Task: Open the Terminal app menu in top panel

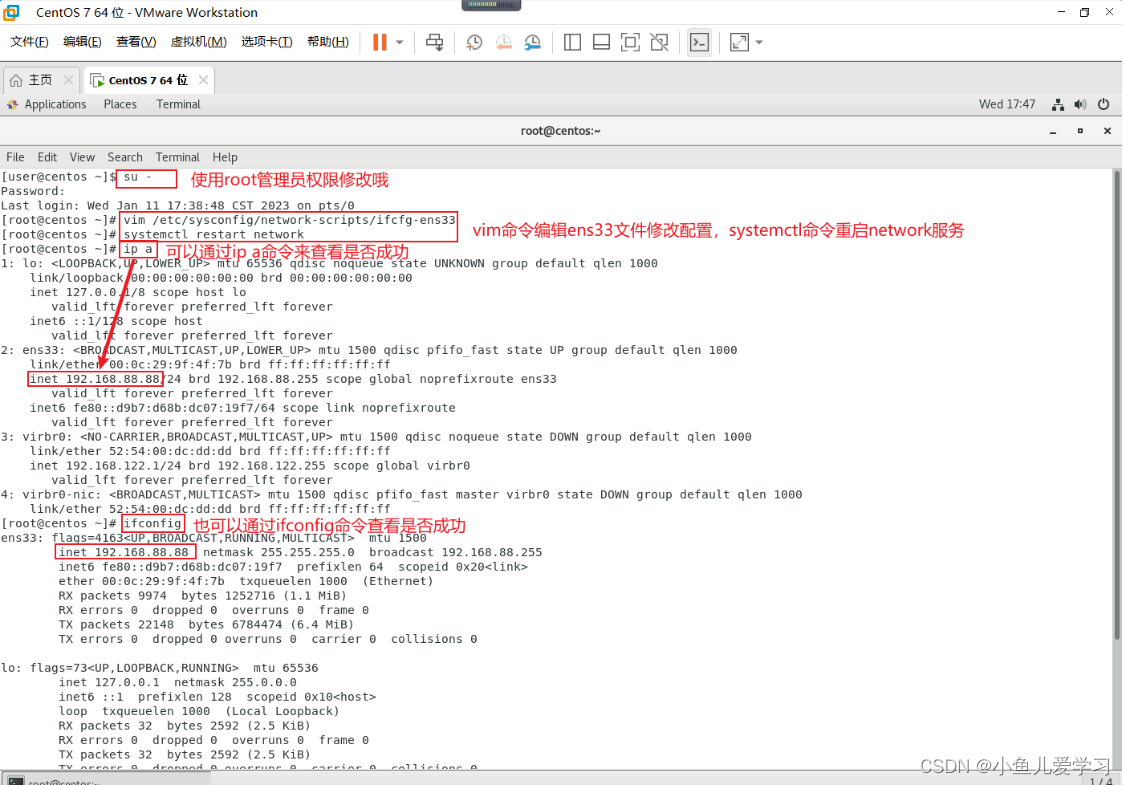Action: 178,105
